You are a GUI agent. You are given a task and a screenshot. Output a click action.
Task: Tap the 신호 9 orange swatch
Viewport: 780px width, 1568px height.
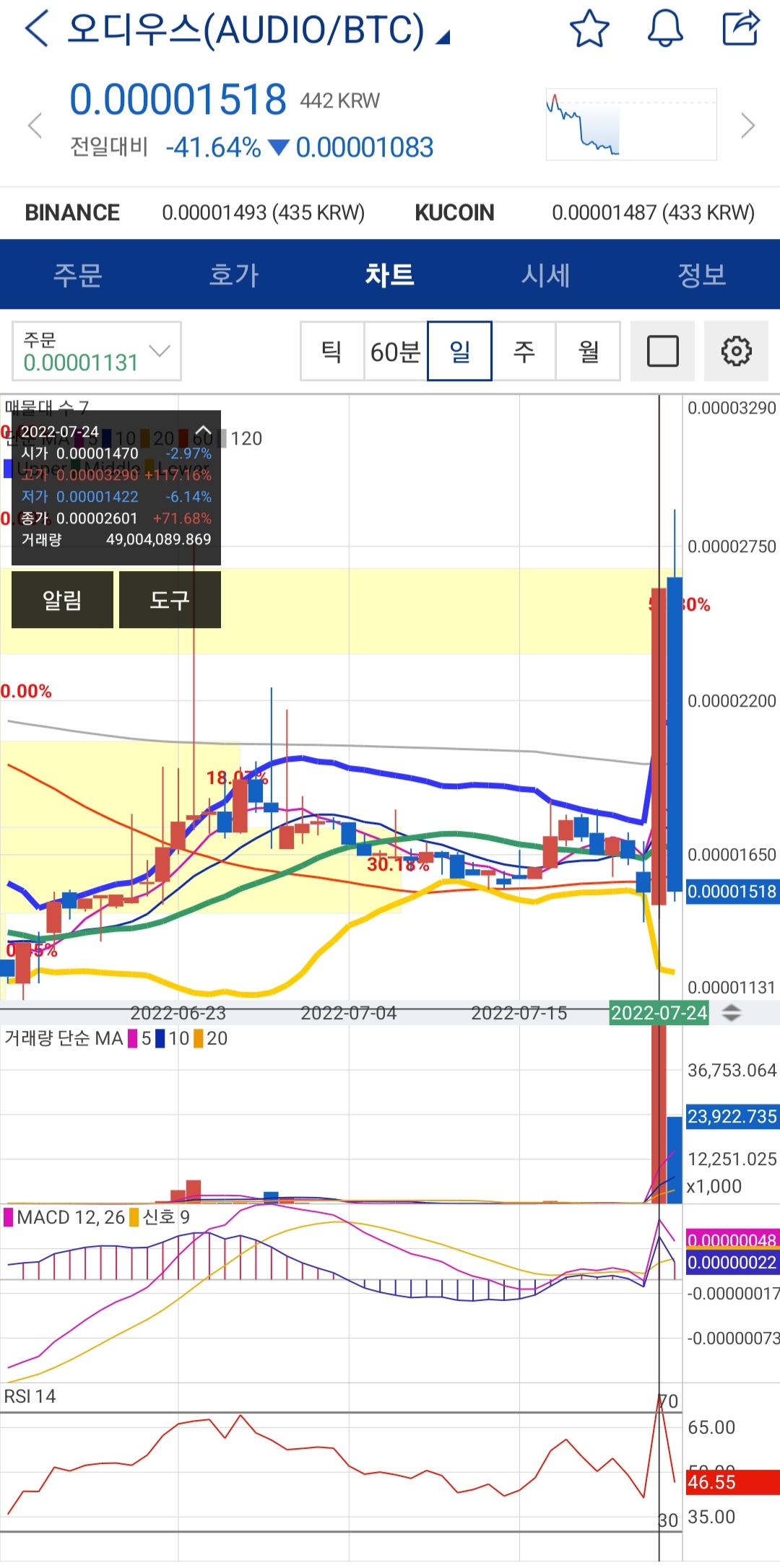(x=134, y=1218)
